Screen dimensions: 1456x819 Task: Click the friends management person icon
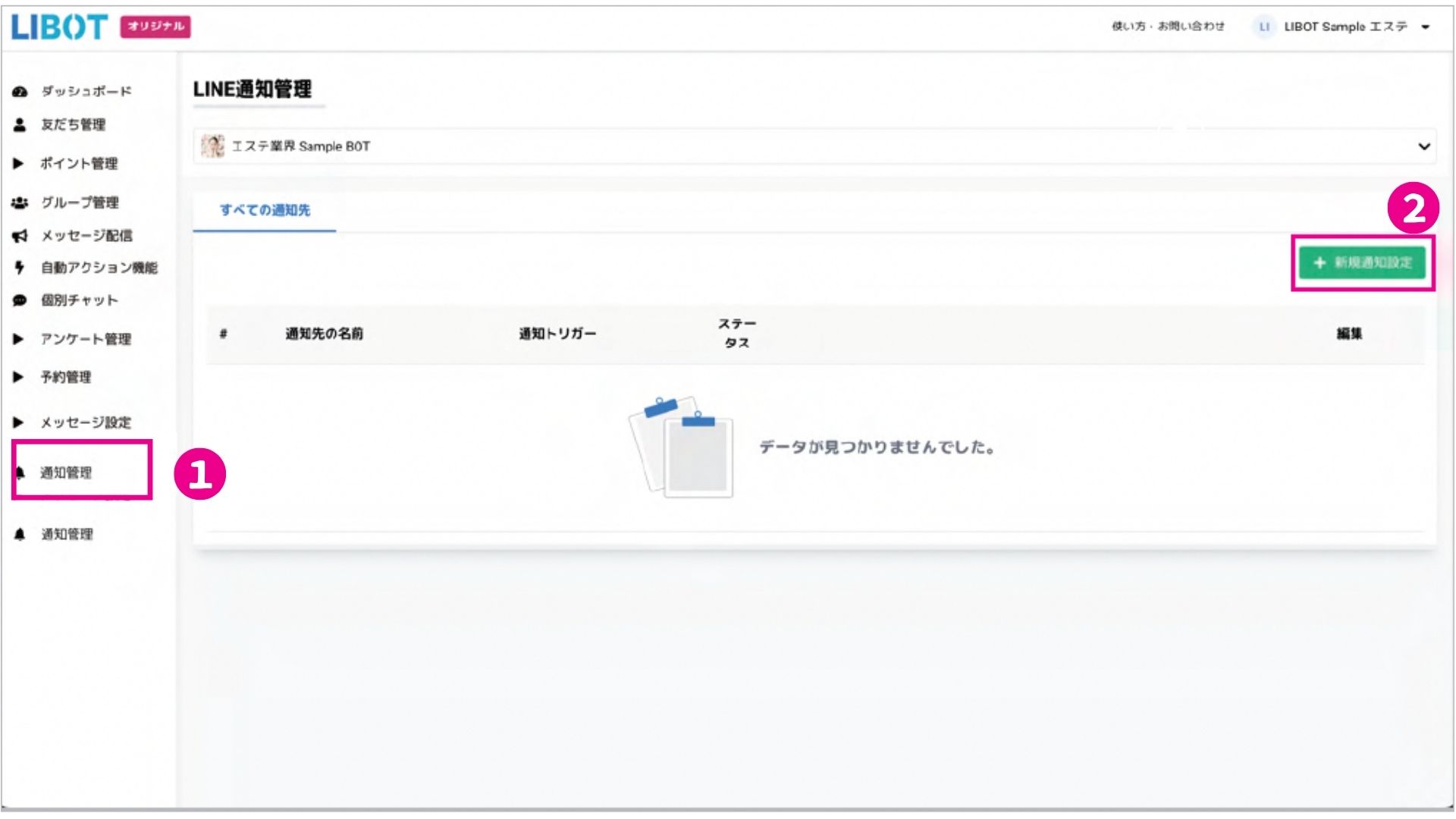[20, 124]
